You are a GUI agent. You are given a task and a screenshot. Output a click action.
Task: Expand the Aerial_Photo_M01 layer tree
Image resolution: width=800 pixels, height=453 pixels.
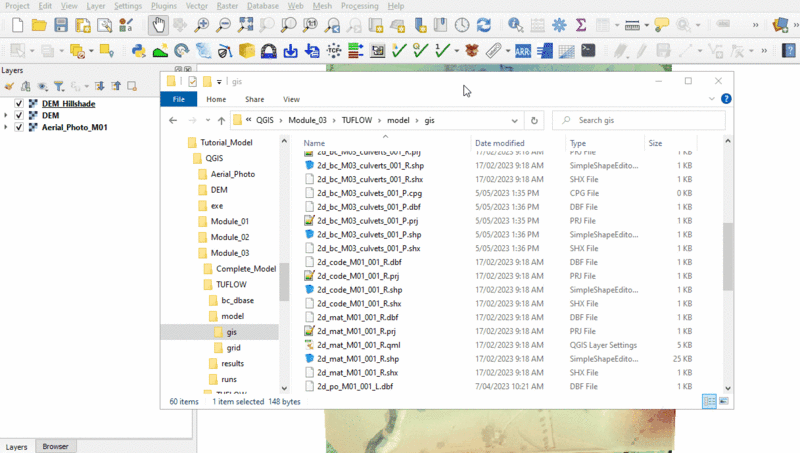pyautogui.click(x=6, y=128)
